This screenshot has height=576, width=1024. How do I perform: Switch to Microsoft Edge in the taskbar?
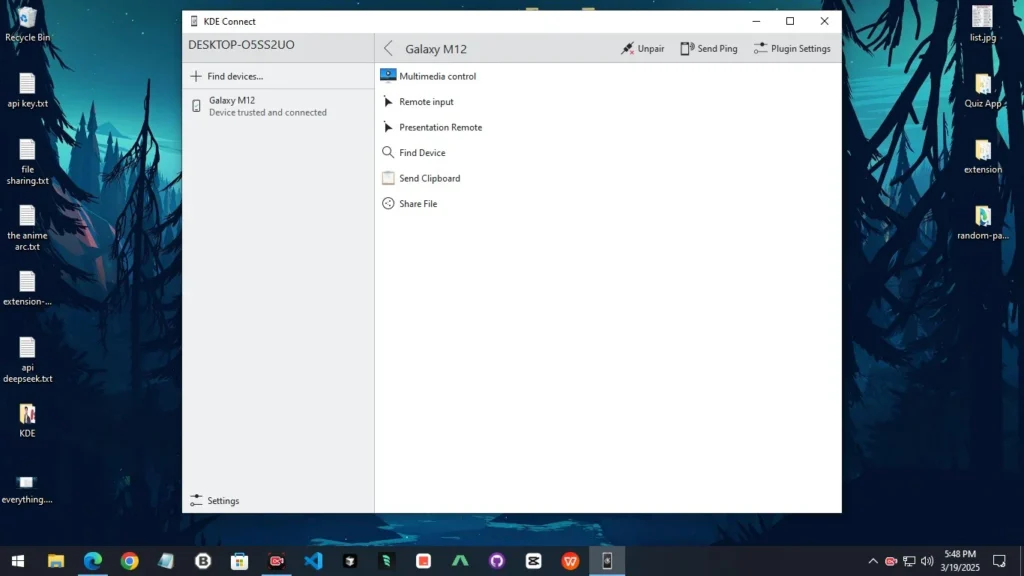[x=93, y=561]
